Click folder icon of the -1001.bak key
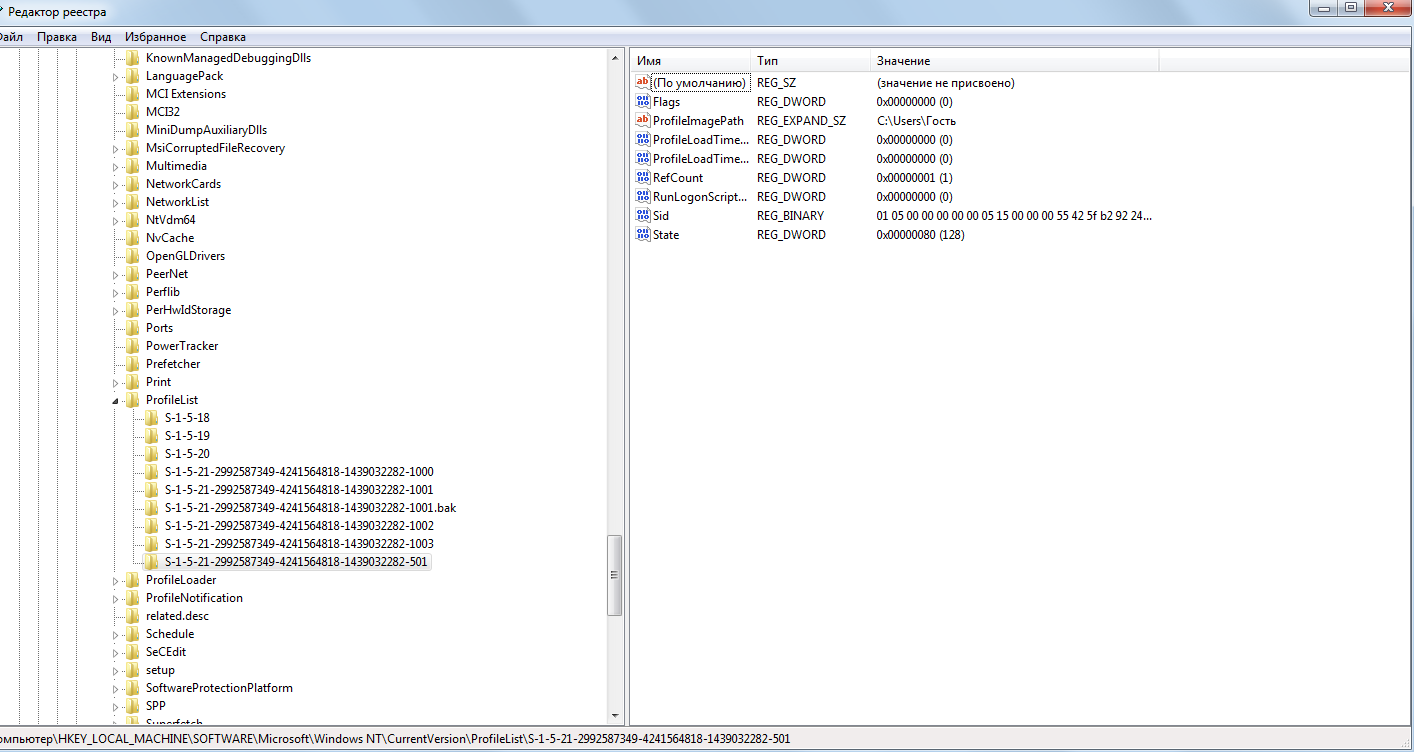Screen dimensions: 1414x752 tap(151, 508)
